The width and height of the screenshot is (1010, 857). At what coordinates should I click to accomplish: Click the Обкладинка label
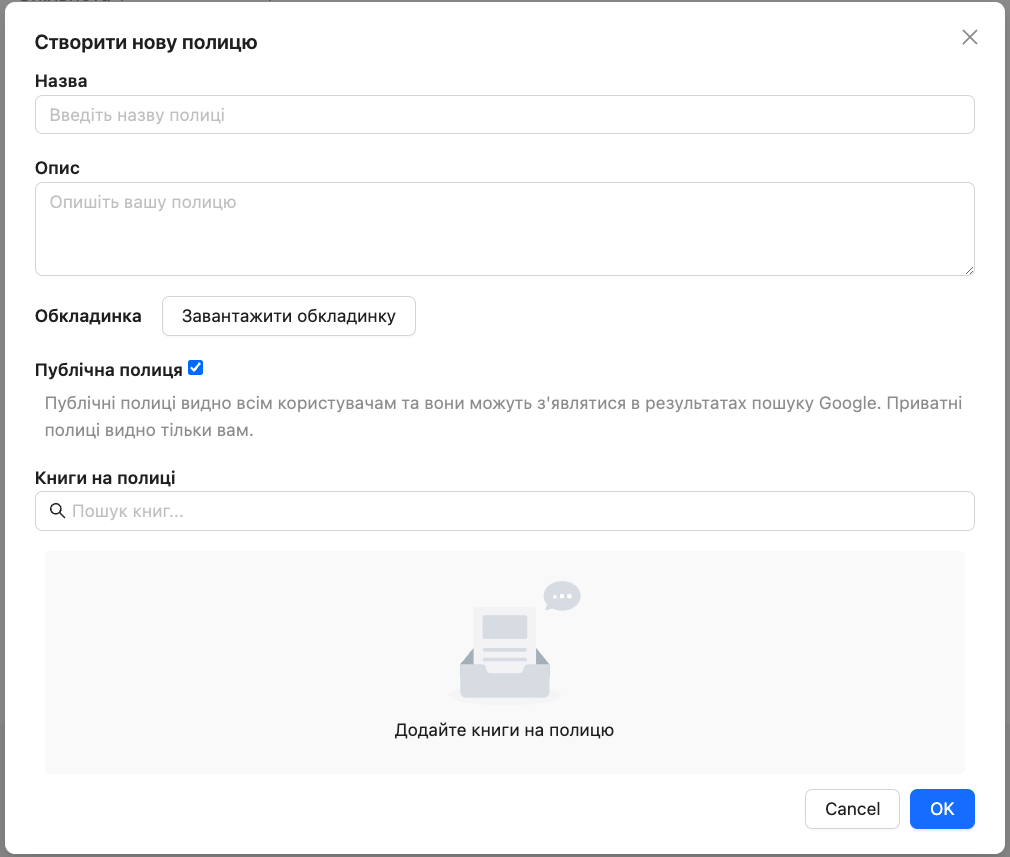click(x=88, y=316)
